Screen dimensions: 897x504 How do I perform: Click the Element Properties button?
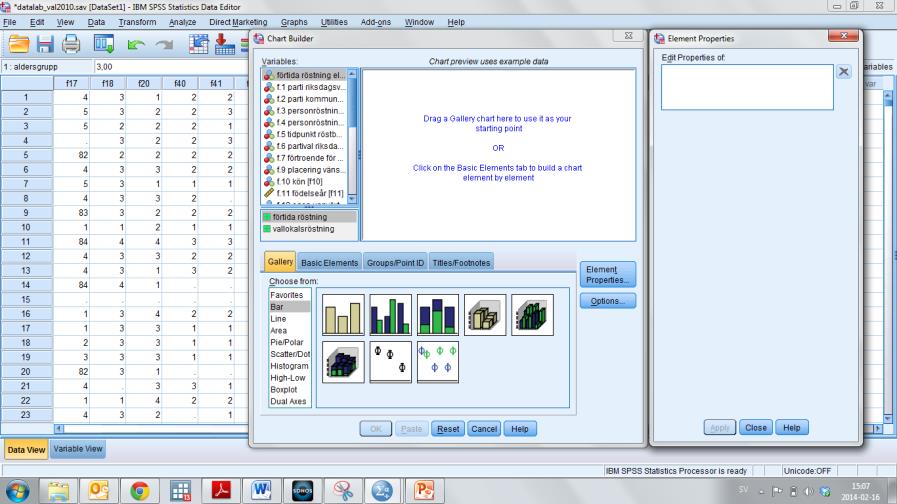608,275
